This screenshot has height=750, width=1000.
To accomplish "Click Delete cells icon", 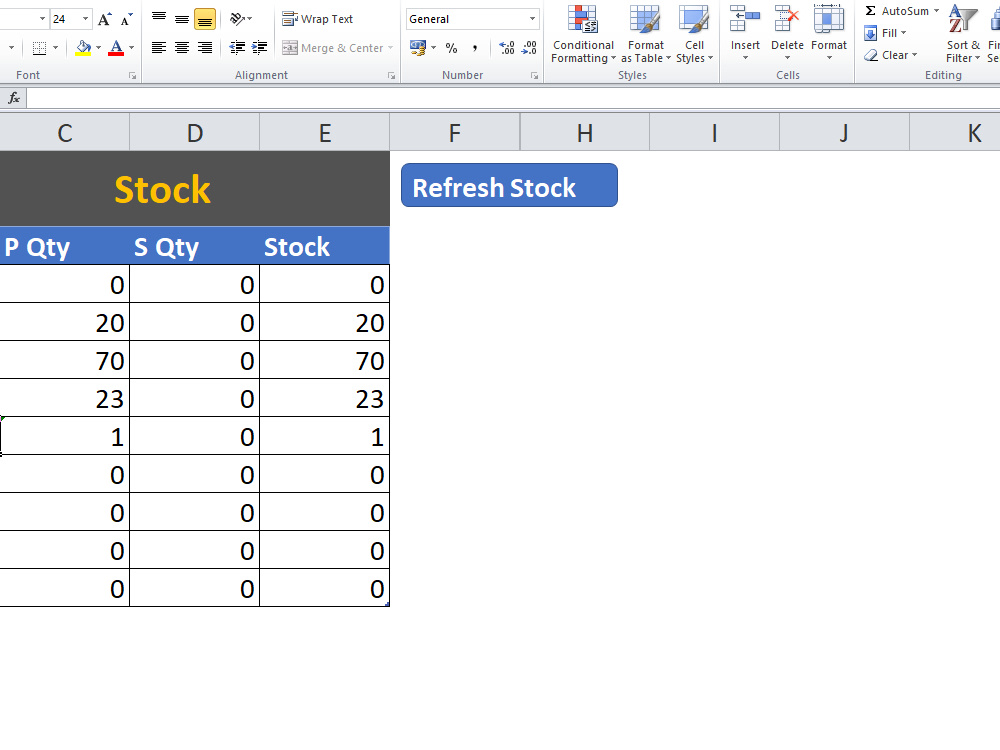I will pos(787,19).
